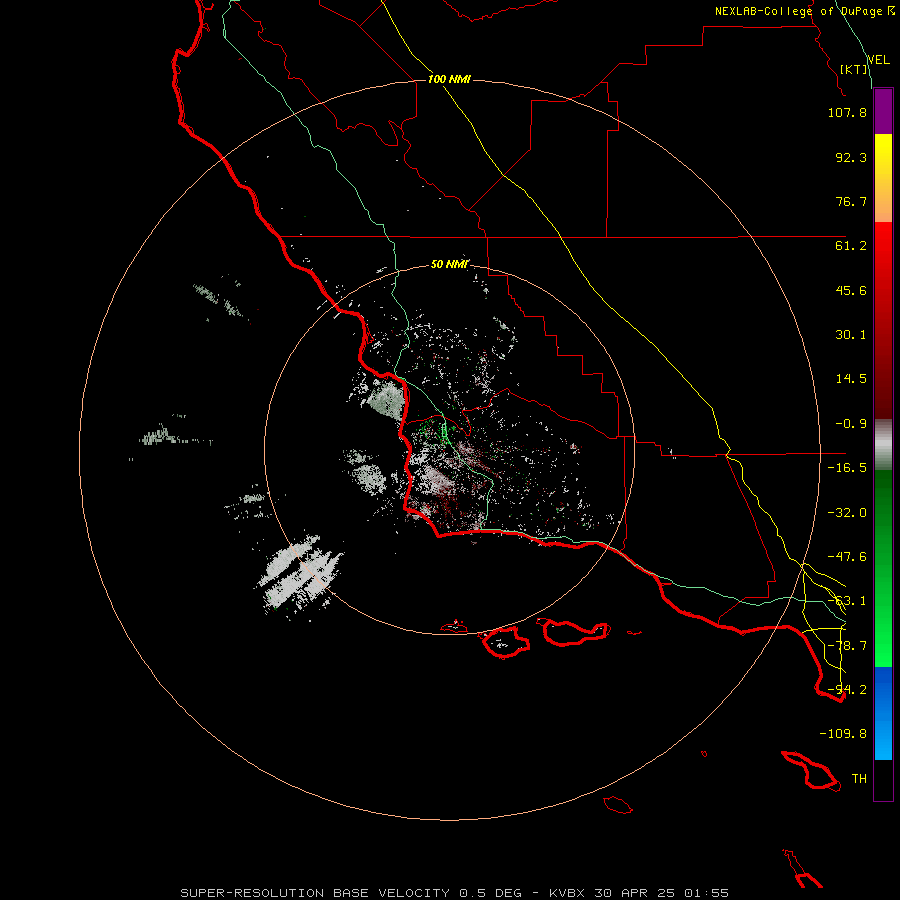Image resolution: width=900 pixels, height=900 pixels.
Task: Select the -78.7 velocity scale value
Action: pyautogui.click(x=847, y=646)
